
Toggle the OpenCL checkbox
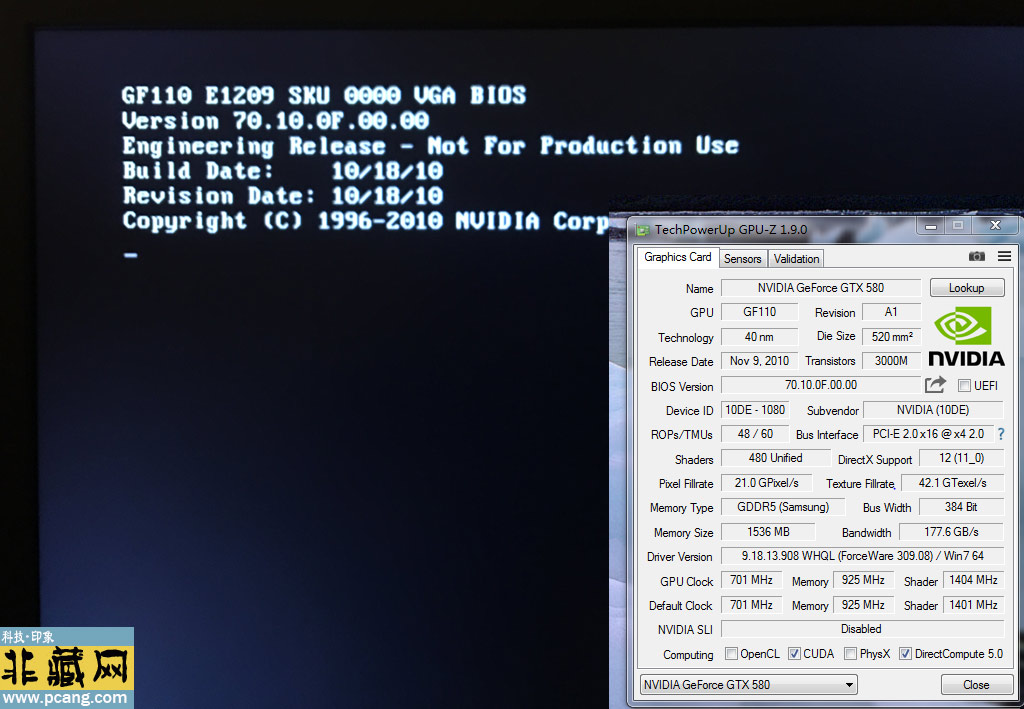tap(731, 654)
